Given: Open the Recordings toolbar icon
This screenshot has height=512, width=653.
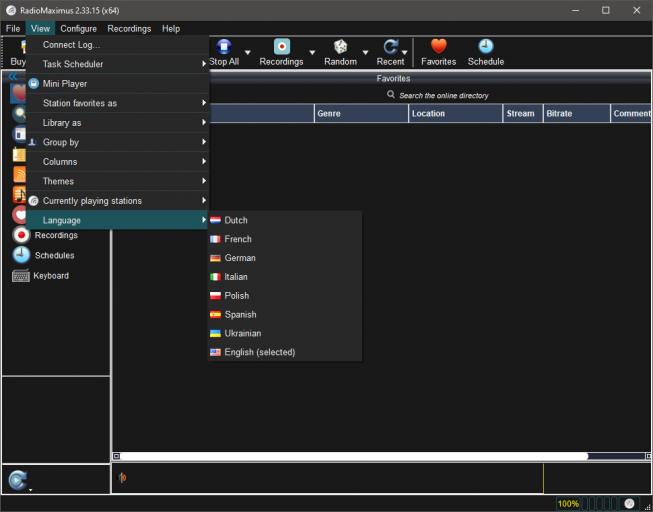Looking at the screenshot, I should (282, 47).
